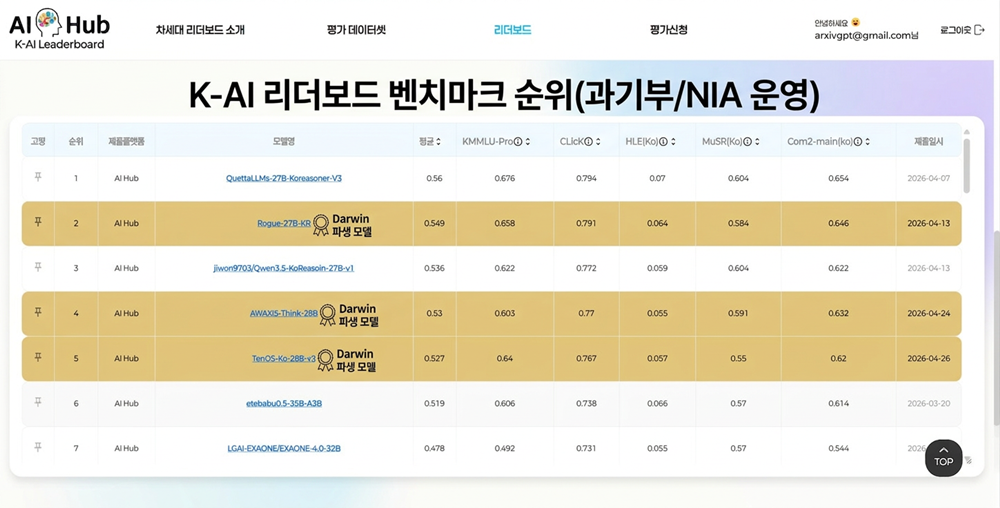Show HLE(Ko) info icon
1000x508 pixels.
click(x=663, y=142)
